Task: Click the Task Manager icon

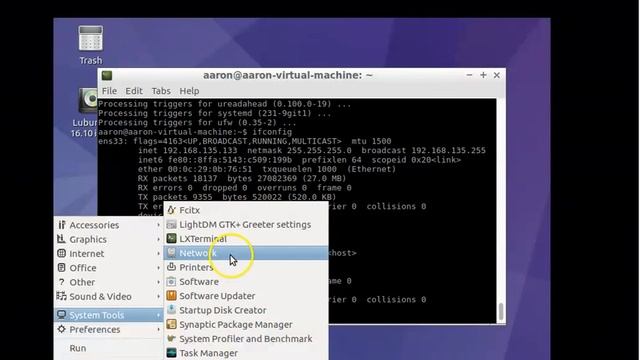Action: pyautogui.click(x=171, y=353)
